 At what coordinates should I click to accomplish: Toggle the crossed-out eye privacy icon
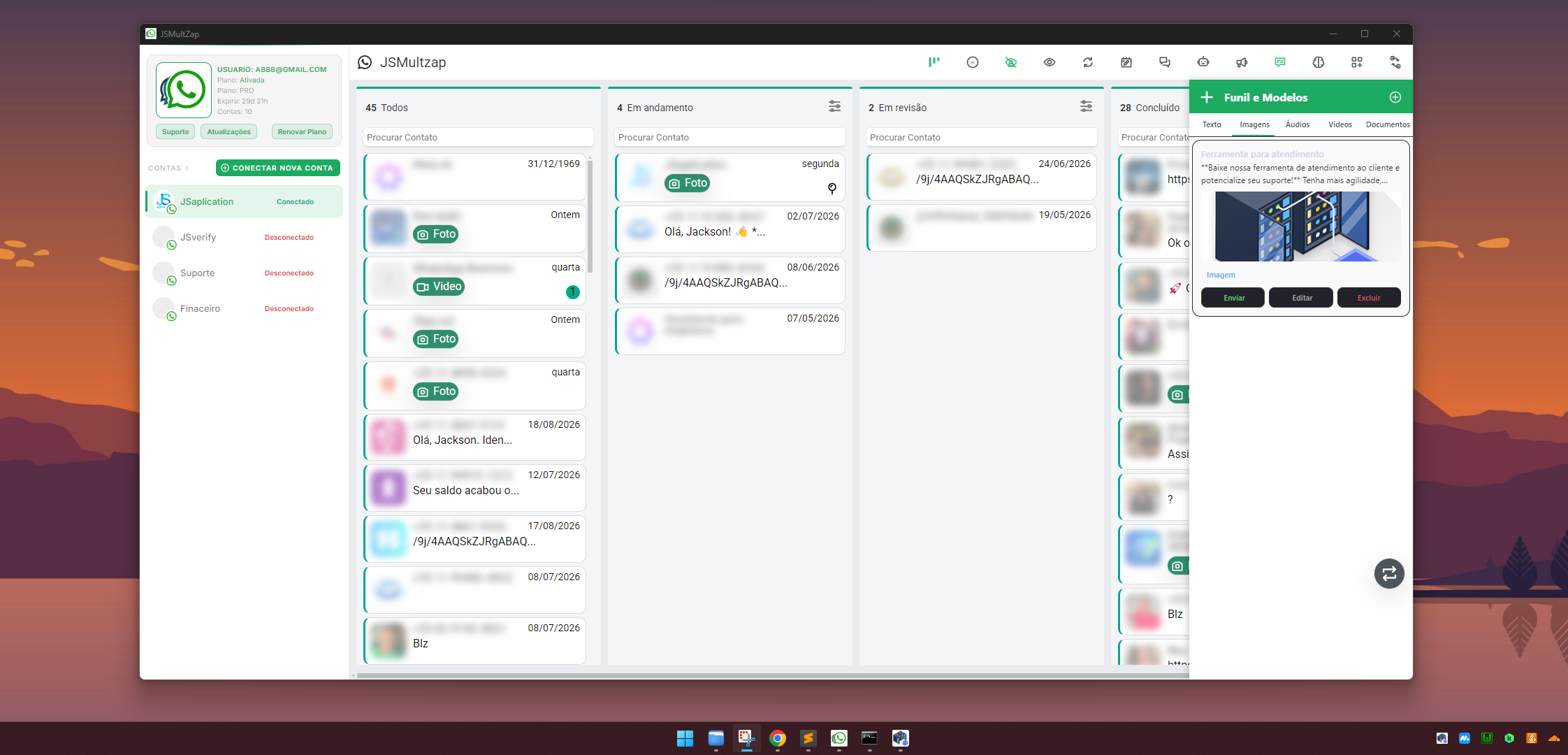1010,62
